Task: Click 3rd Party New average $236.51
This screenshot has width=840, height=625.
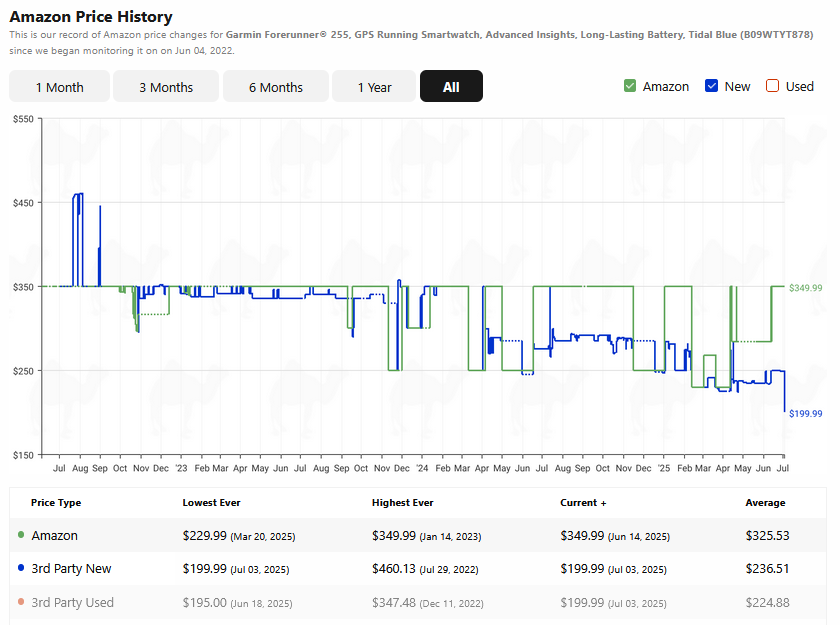Action: click(x=767, y=569)
